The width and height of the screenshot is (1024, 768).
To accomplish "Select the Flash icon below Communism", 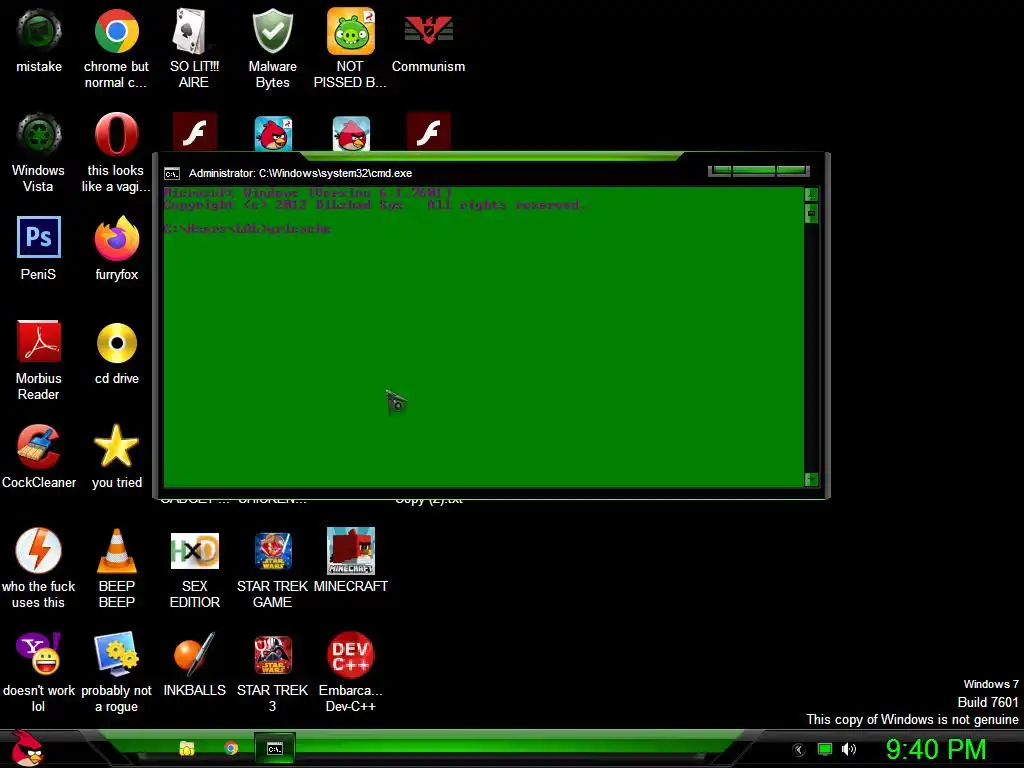I will pos(428,132).
